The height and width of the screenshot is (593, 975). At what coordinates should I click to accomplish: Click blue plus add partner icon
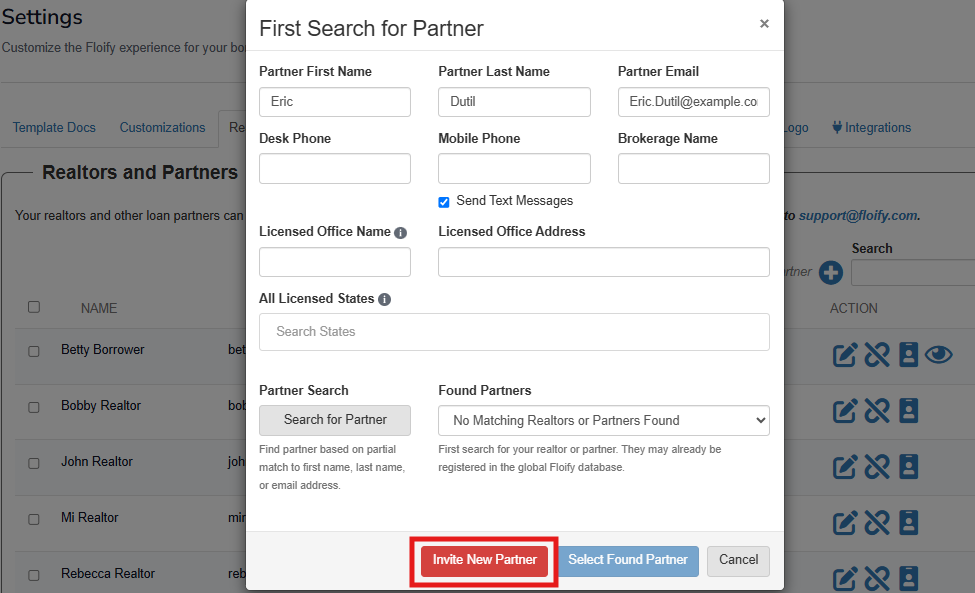pos(831,272)
